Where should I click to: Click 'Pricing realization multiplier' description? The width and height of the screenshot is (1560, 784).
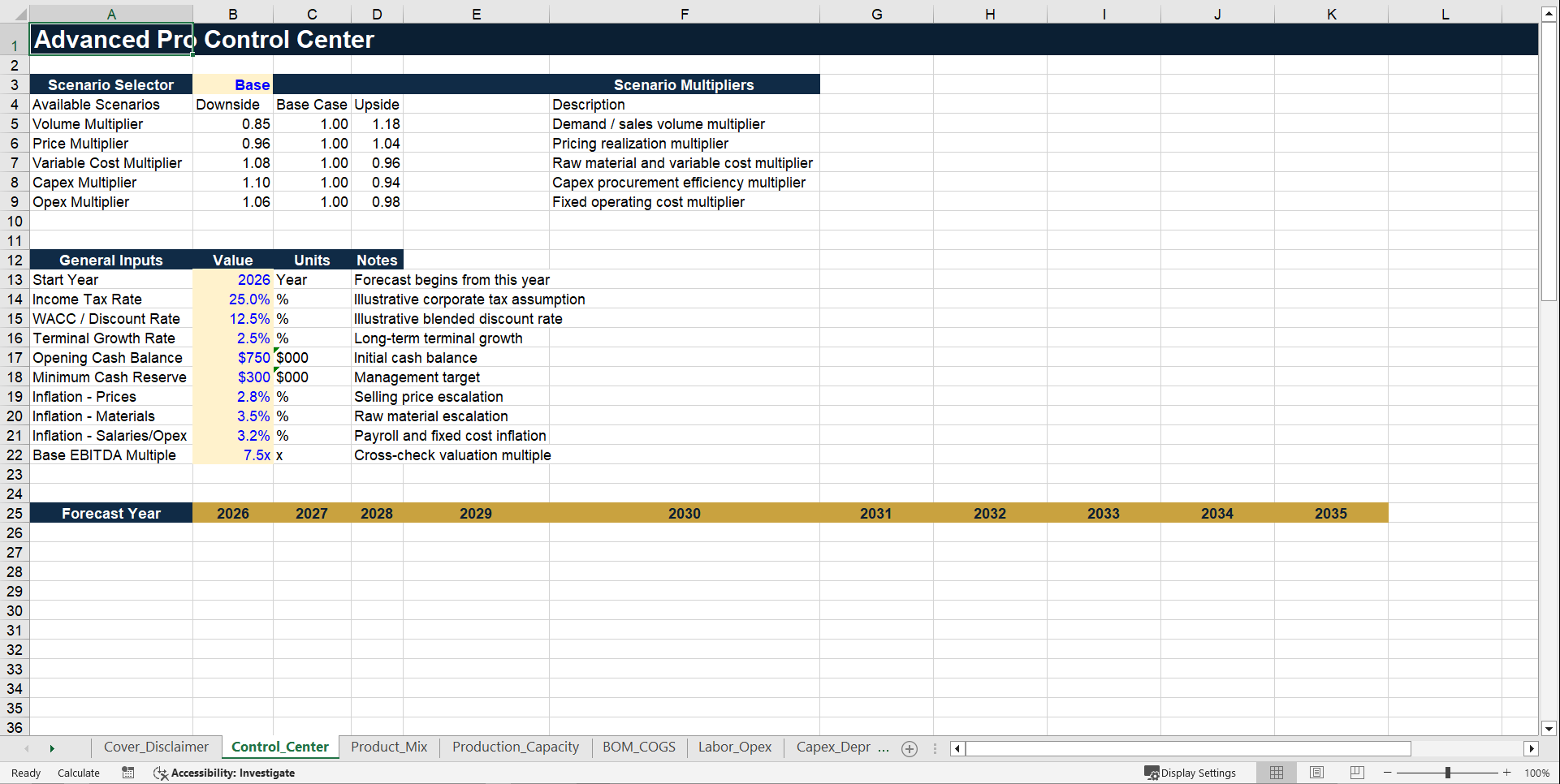pyautogui.click(x=640, y=144)
